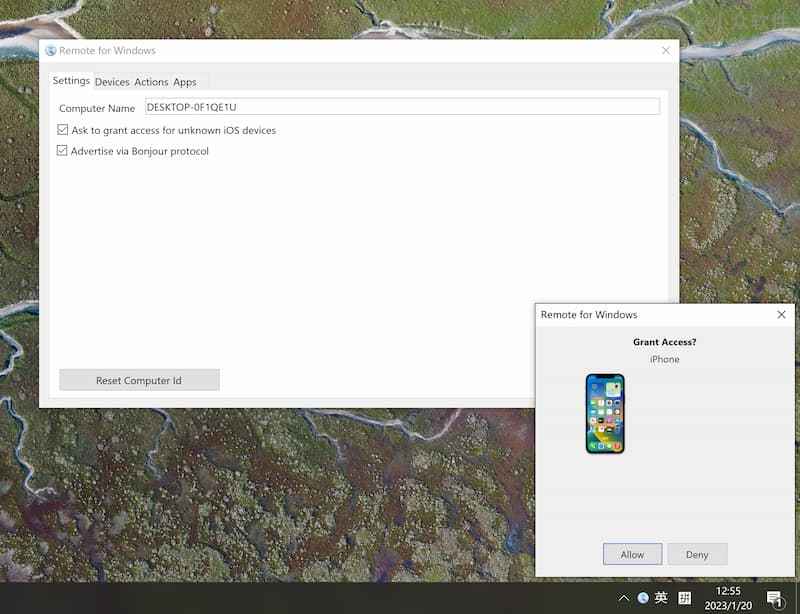Click Reset Computer Id button
Viewport: 800px width, 614px height.
point(139,380)
